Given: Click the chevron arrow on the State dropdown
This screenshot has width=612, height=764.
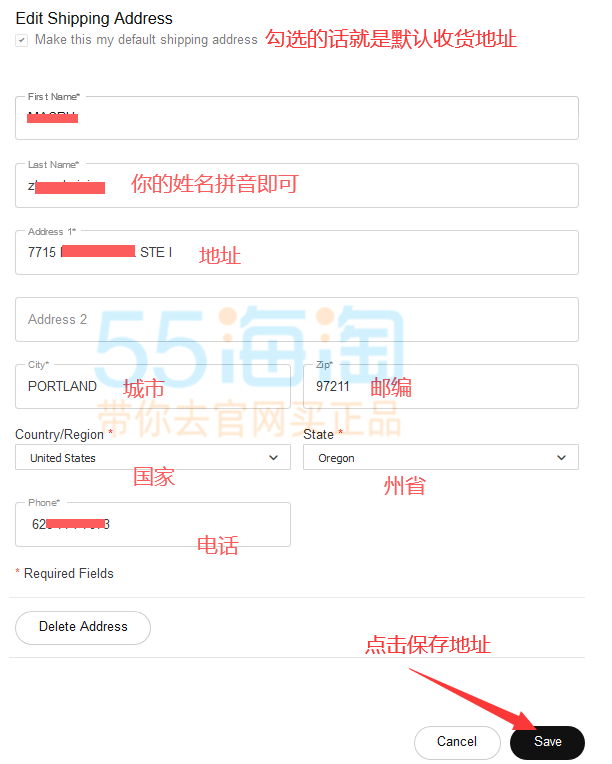Looking at the screenshot, I should click(561, 458).
